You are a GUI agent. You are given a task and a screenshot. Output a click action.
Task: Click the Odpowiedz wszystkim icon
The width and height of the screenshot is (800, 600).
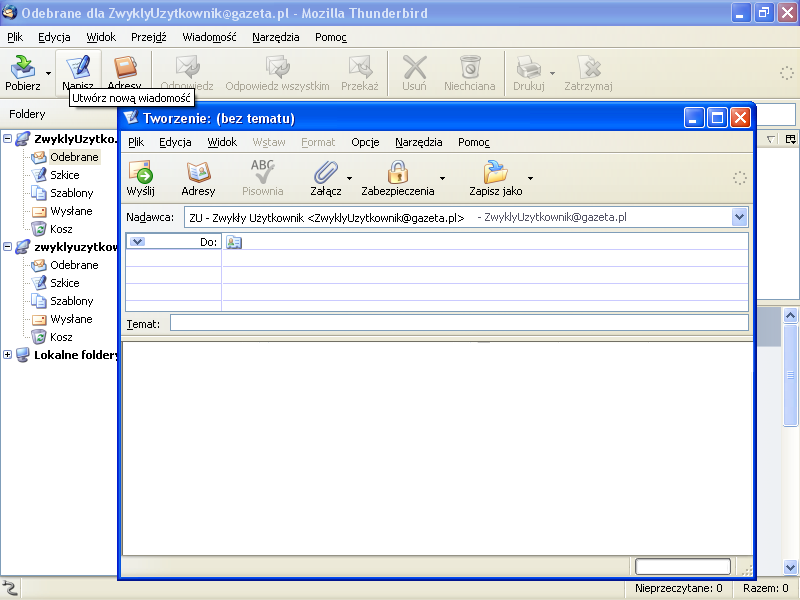point(277,67)
